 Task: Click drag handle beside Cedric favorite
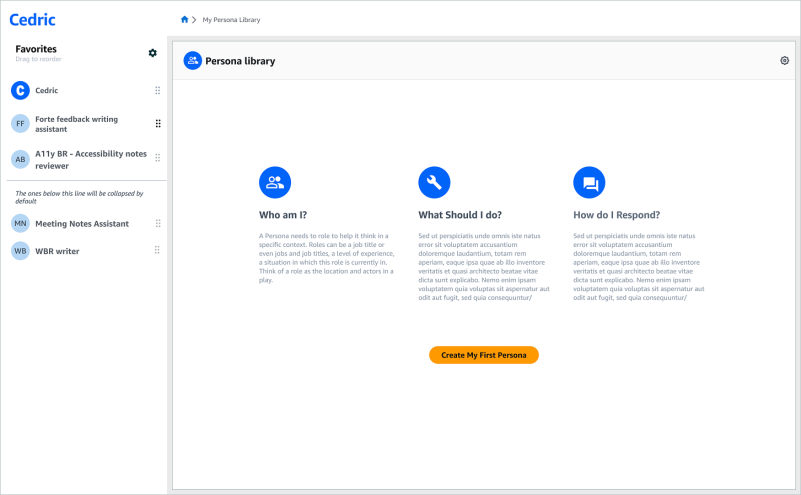click(157, 91)
